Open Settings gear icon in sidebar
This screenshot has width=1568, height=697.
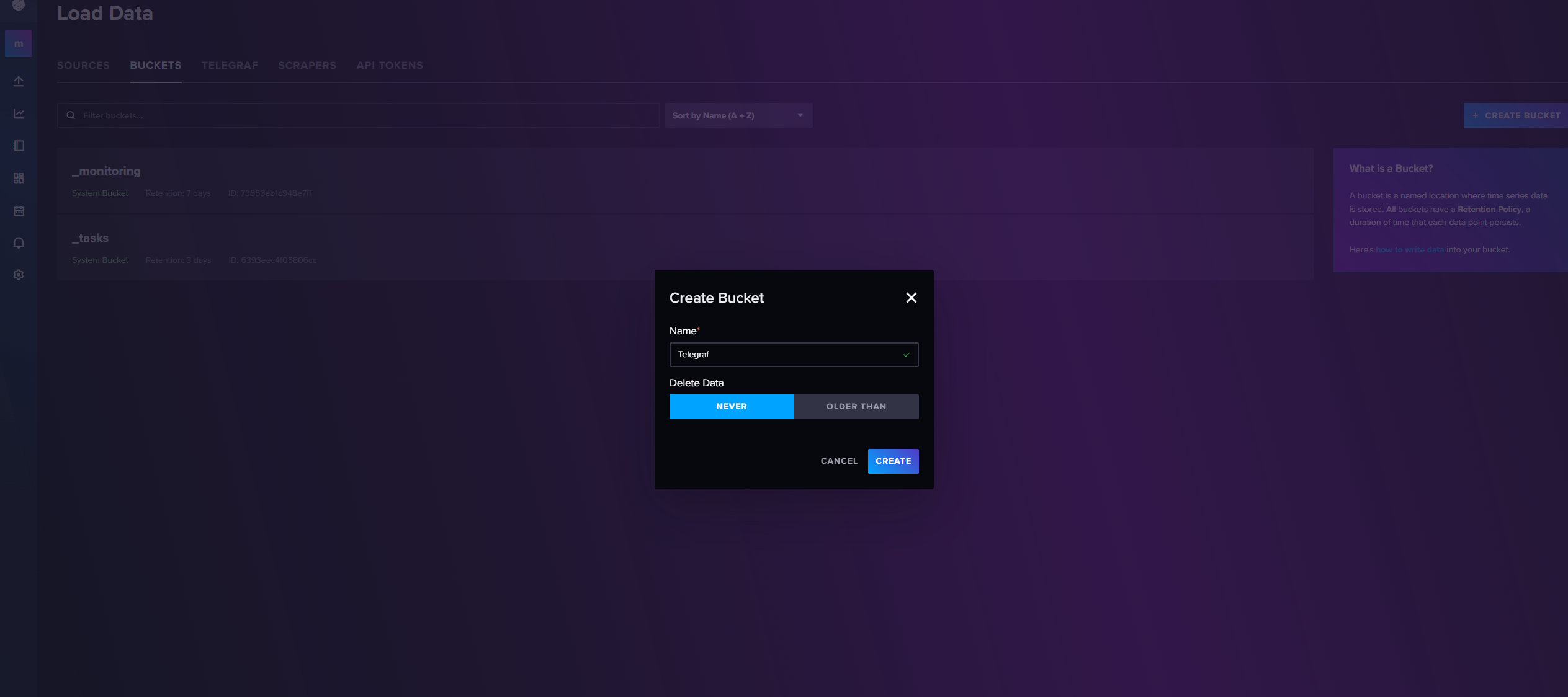click(x=19, y=275)
